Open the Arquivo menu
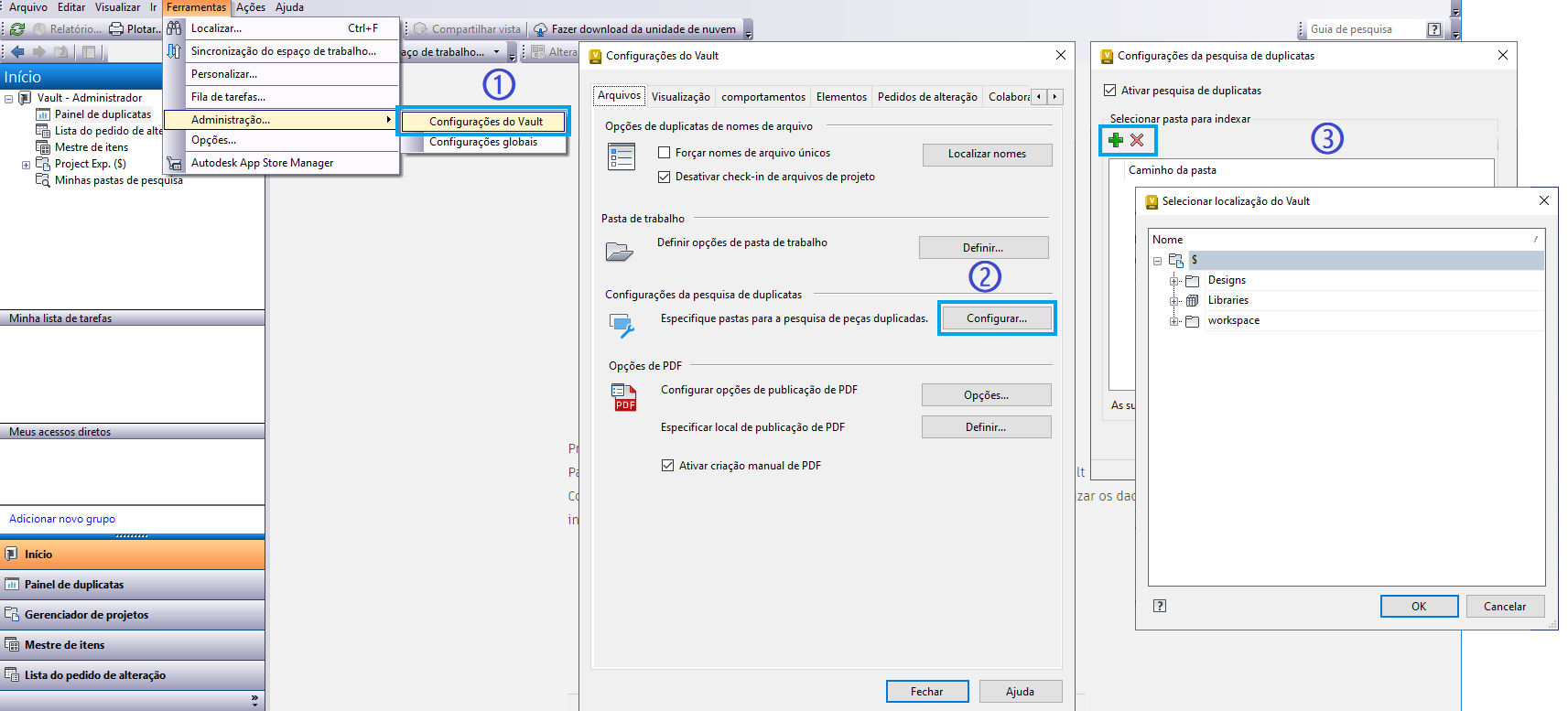Viewport: 1568px width, 711px height. click(x=28, y=7)
